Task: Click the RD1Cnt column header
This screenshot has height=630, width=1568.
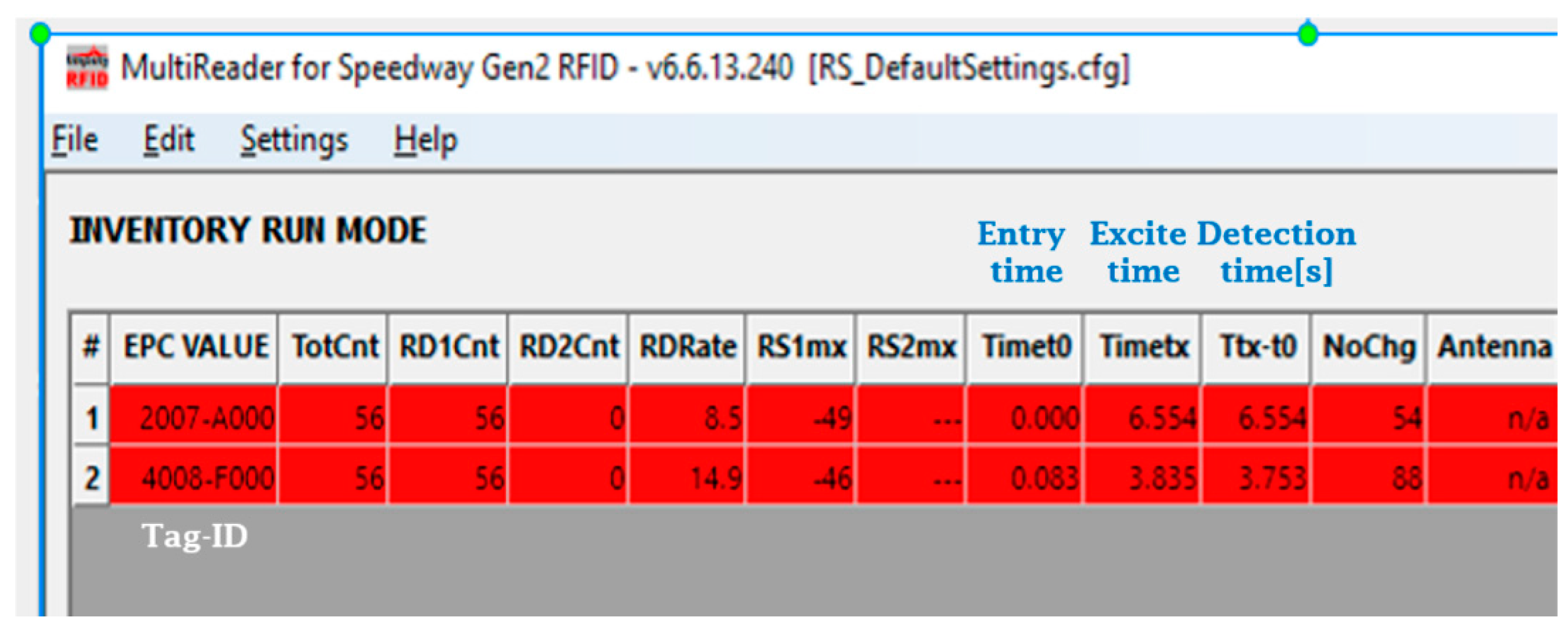Action: tap(449, 347)
